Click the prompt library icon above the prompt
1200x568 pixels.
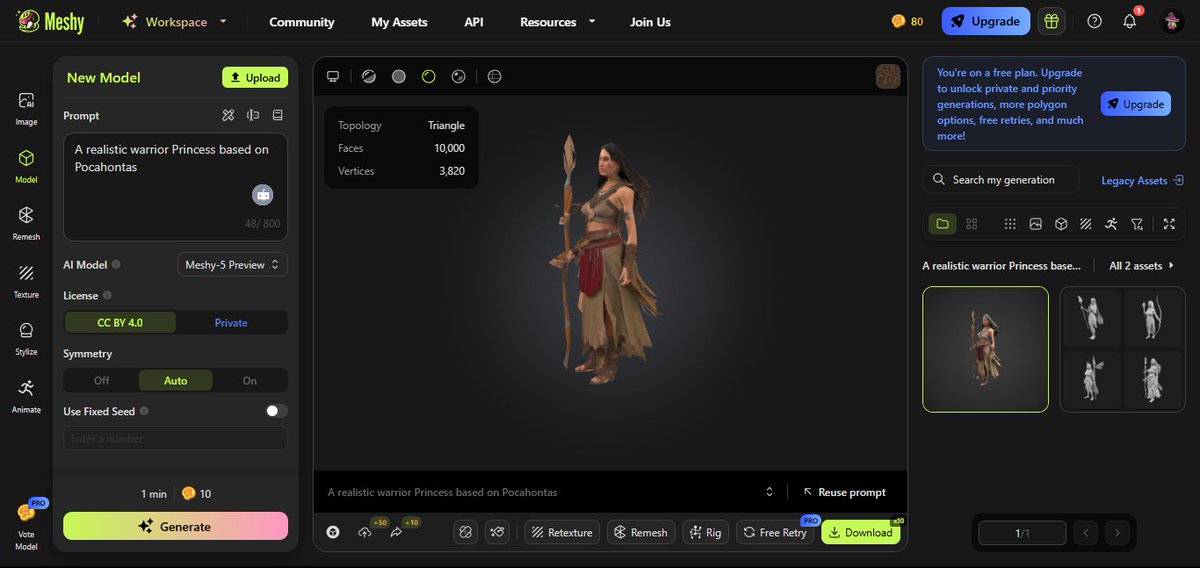pos(278,115)
